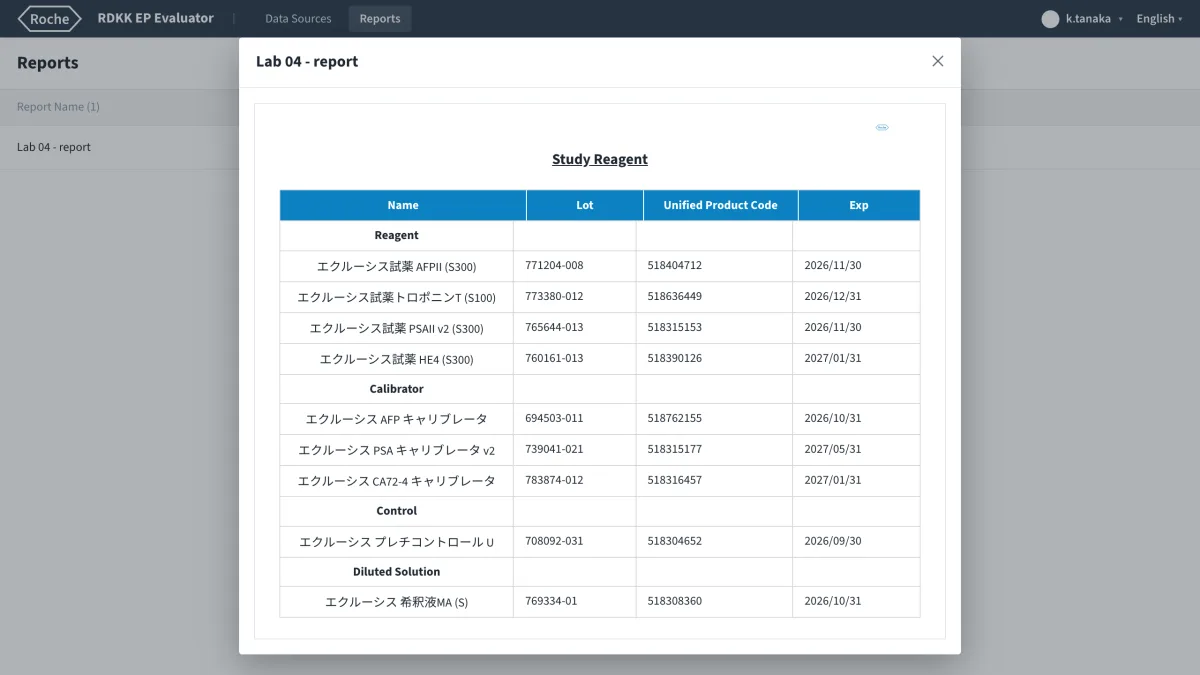Select エクルーシス試薬 PSAII v2 (S300) cell

(x=397, y=327)
